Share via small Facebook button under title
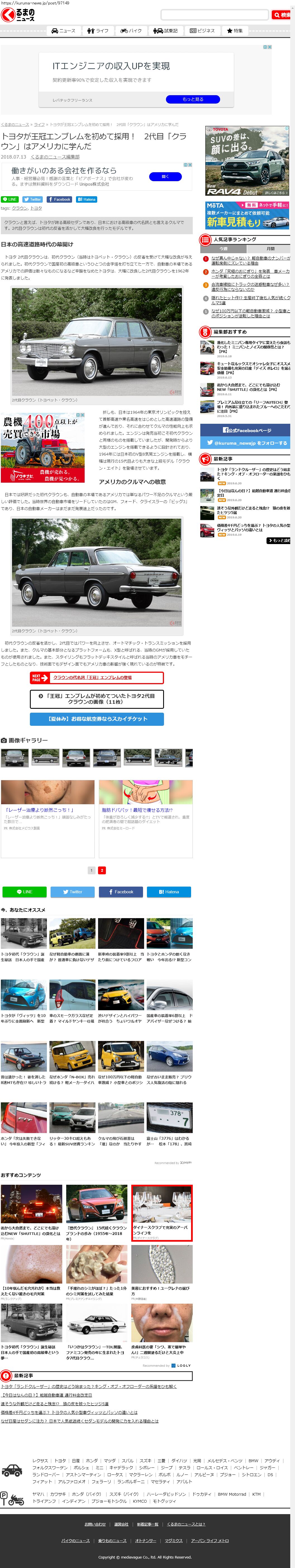The width and height of the screenshot is (295, 1568). (x=59, y=199)
